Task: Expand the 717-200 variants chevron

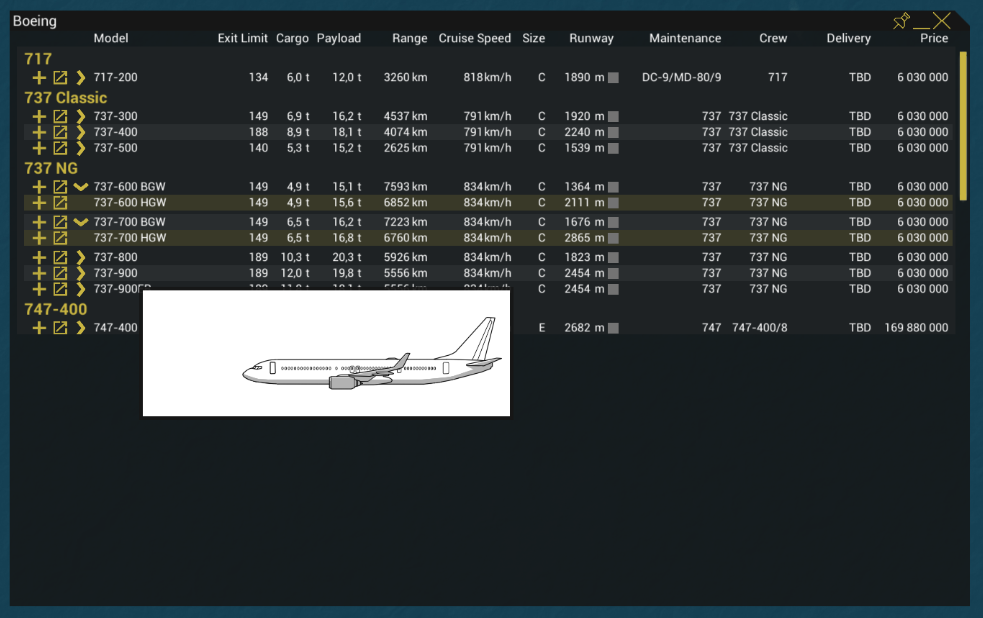Action: coord(80,78)
